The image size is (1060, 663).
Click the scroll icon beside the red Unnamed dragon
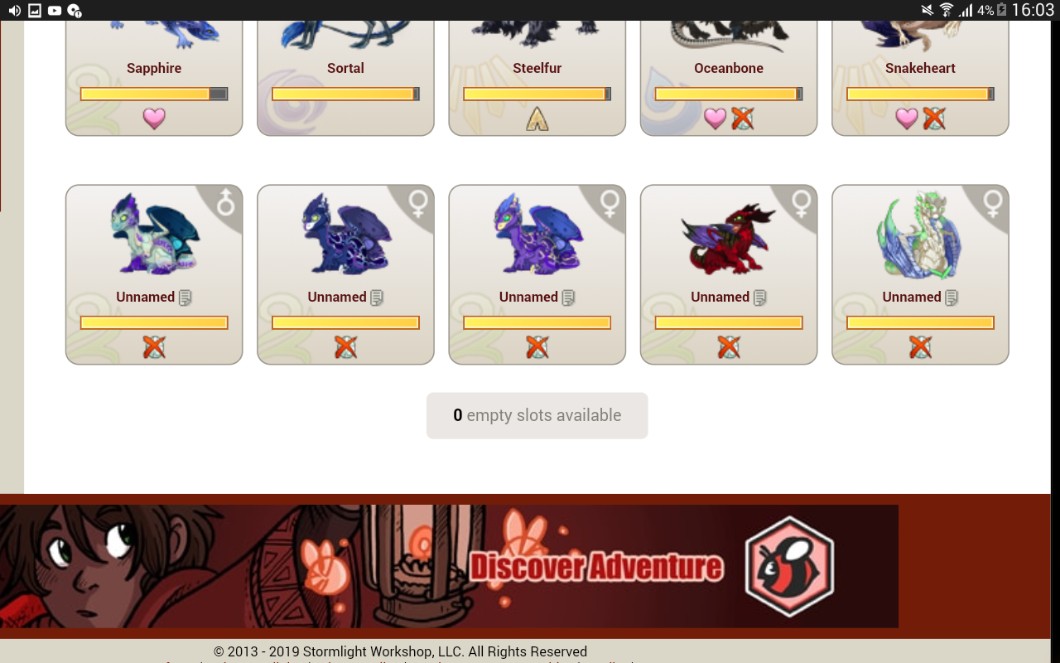pos(760,297)
